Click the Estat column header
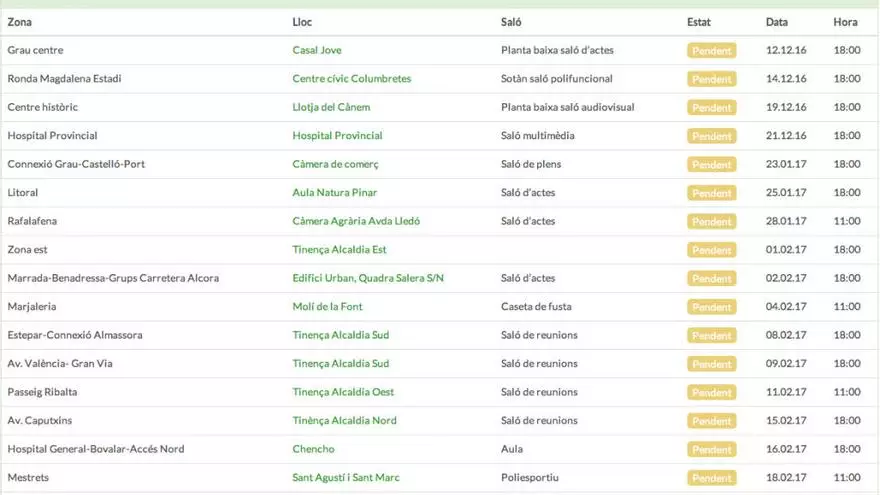The image size is (880, 495). pyautogui.click(x=699, y=22)
